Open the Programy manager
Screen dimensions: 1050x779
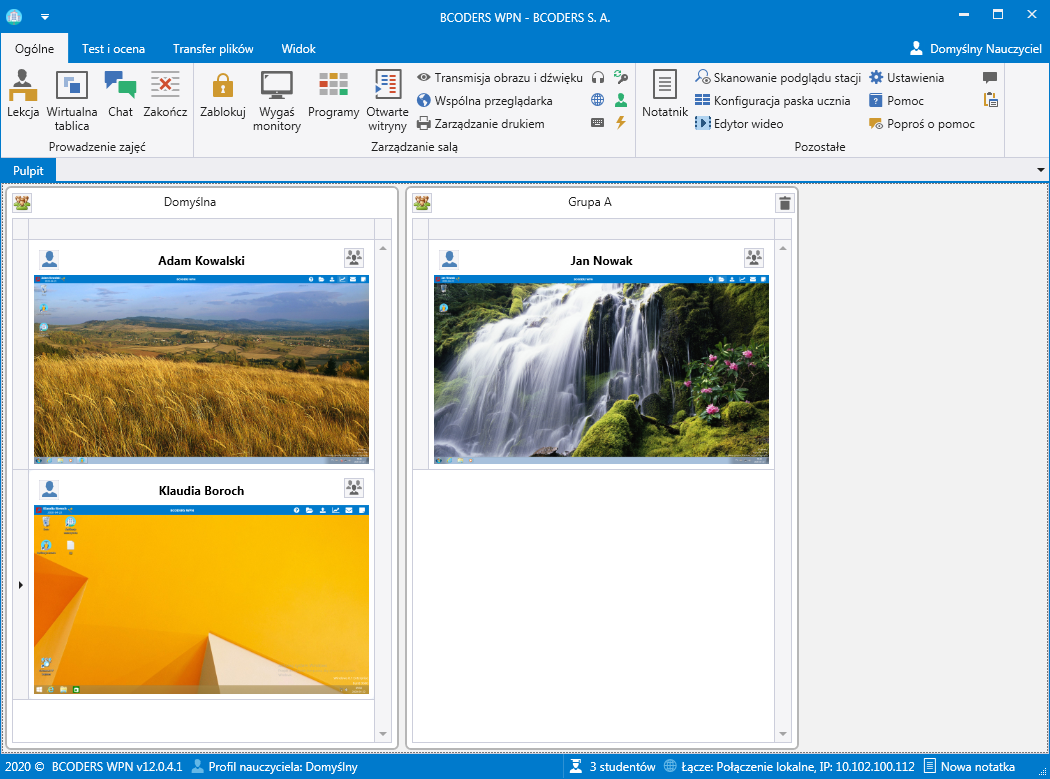(x=333, y=94)
